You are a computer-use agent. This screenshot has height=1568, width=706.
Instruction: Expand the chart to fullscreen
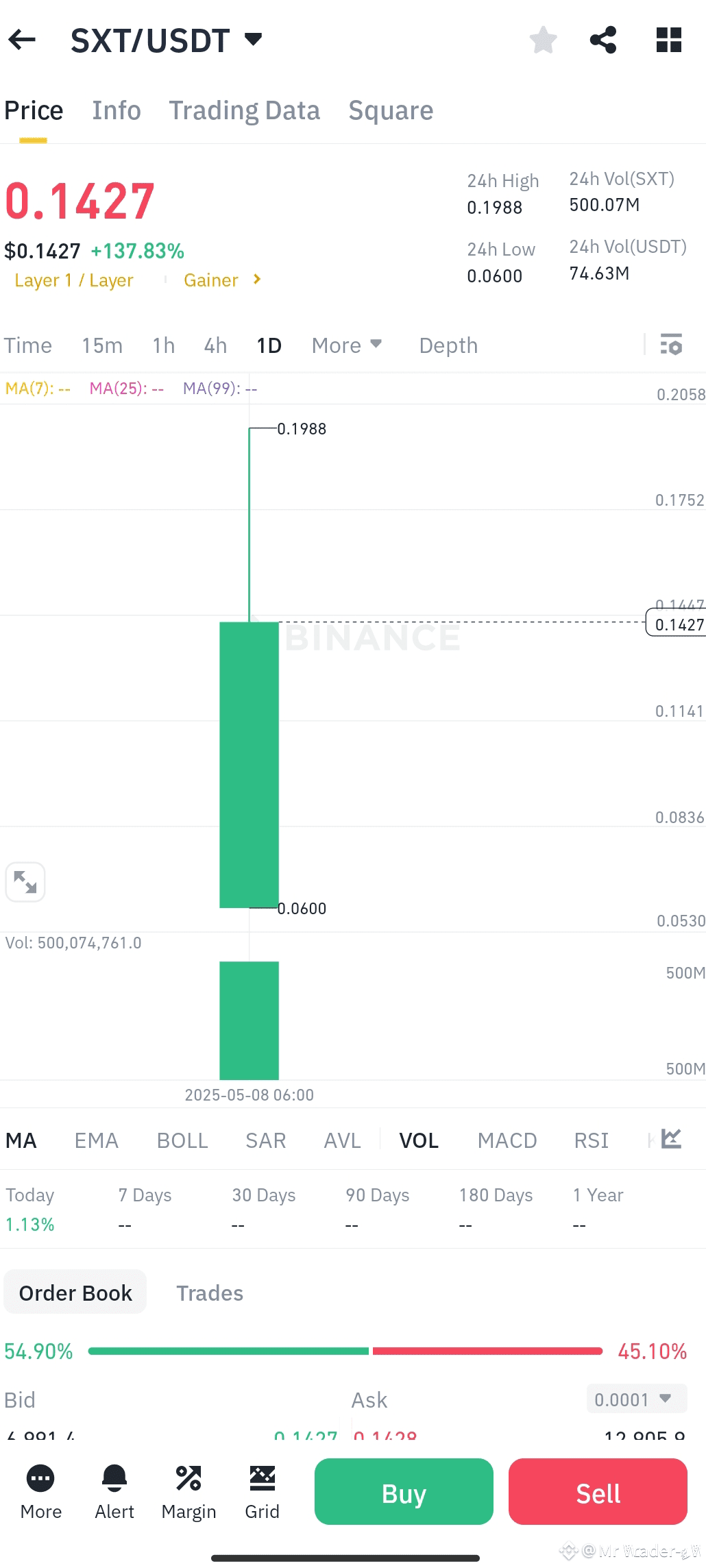tap(25, 882)
